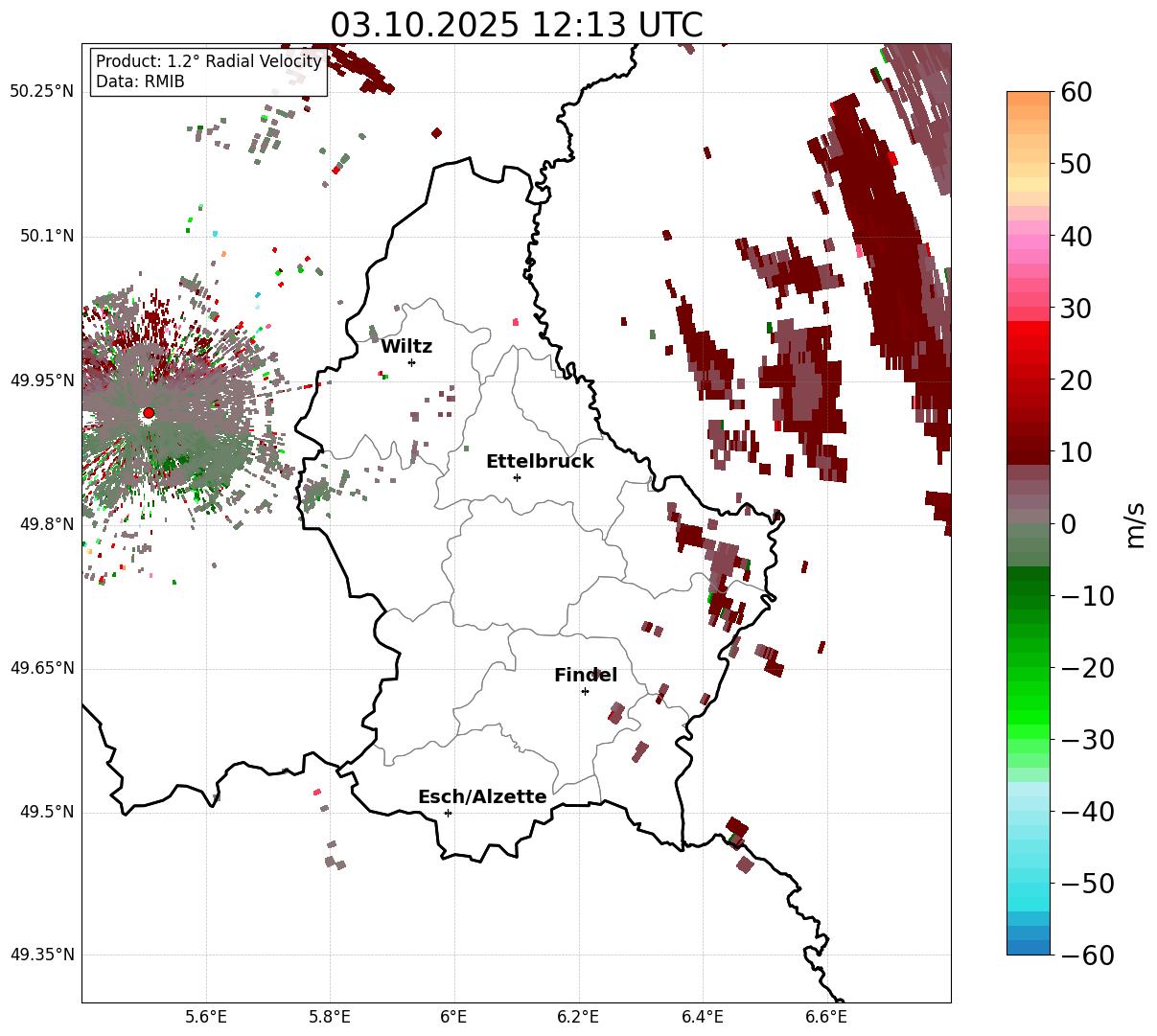Click the Esch/Alzette station cross marker

coord(448,813)
